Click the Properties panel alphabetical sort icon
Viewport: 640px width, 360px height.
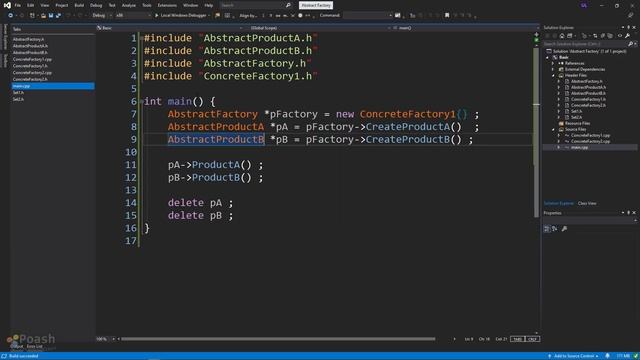(554, 229)
